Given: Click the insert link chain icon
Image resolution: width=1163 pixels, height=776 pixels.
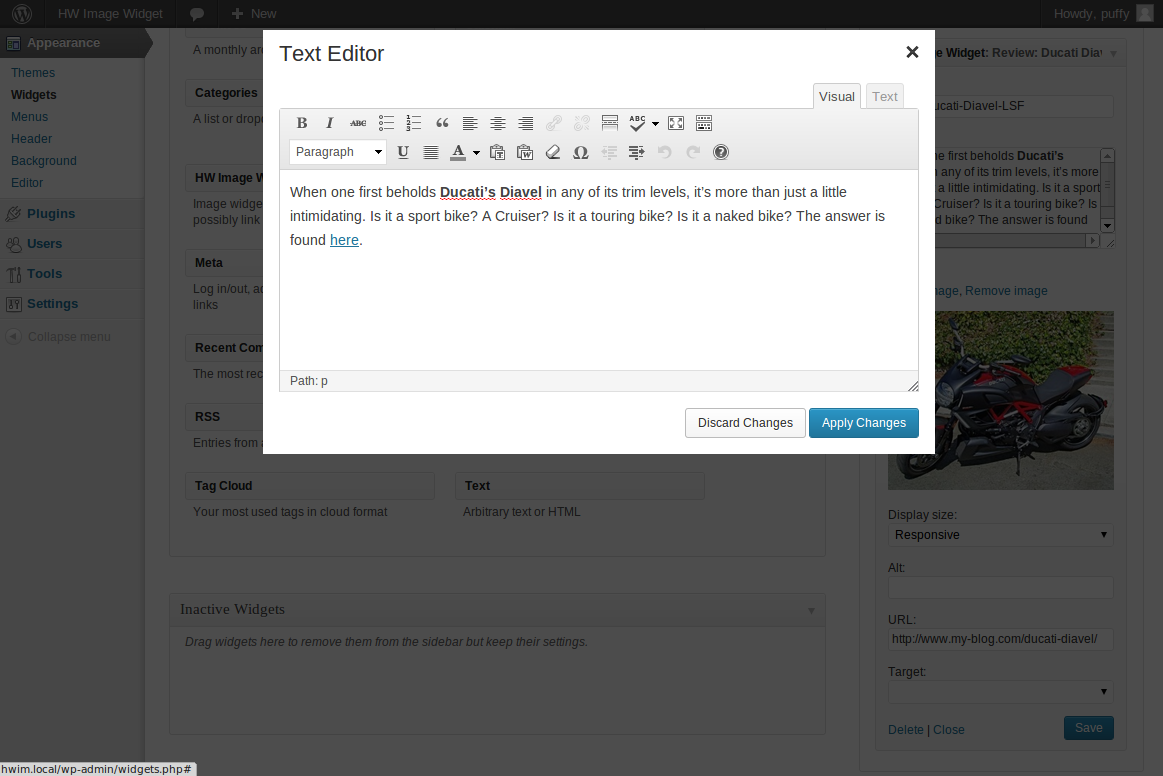Looking at the screenshot, I should [553, 123].
